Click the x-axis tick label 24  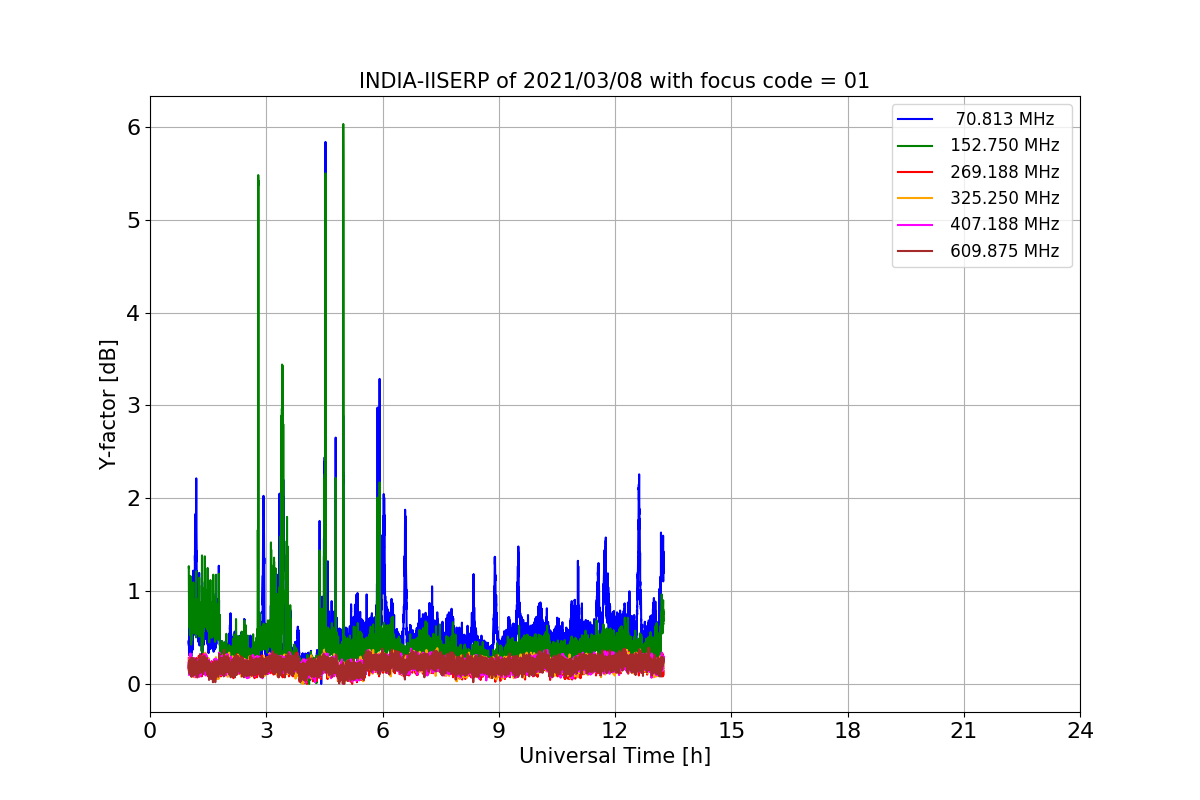coord(1080,731)
